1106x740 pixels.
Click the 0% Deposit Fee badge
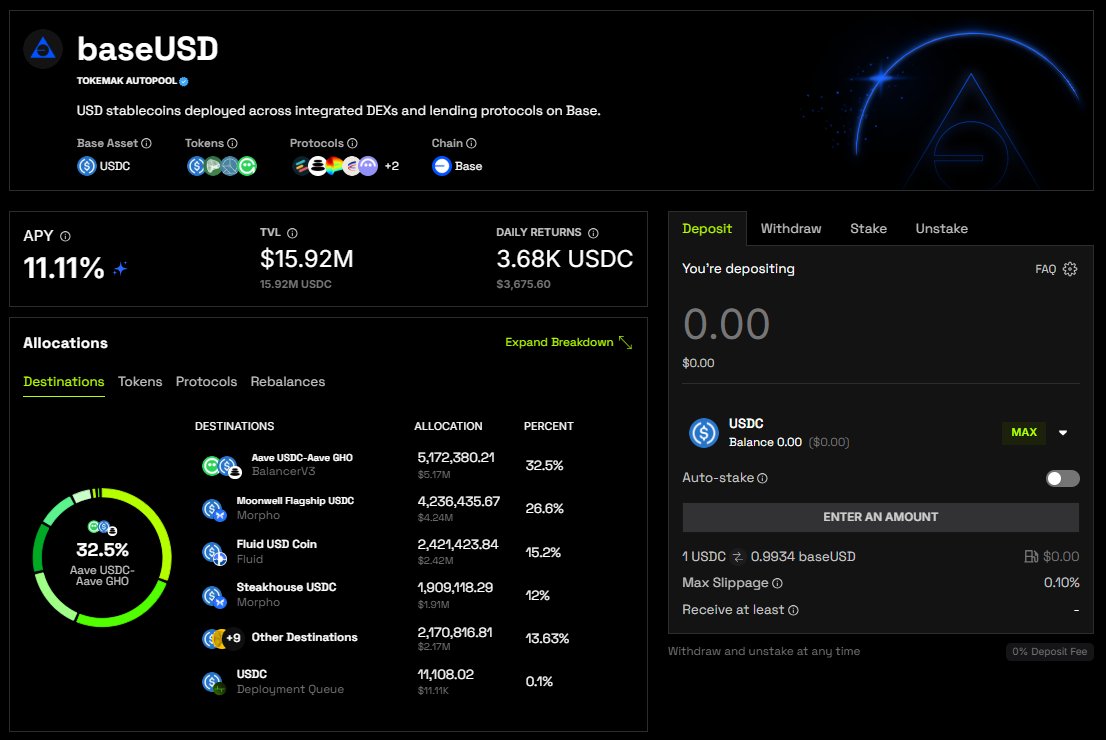[1050, 652]
